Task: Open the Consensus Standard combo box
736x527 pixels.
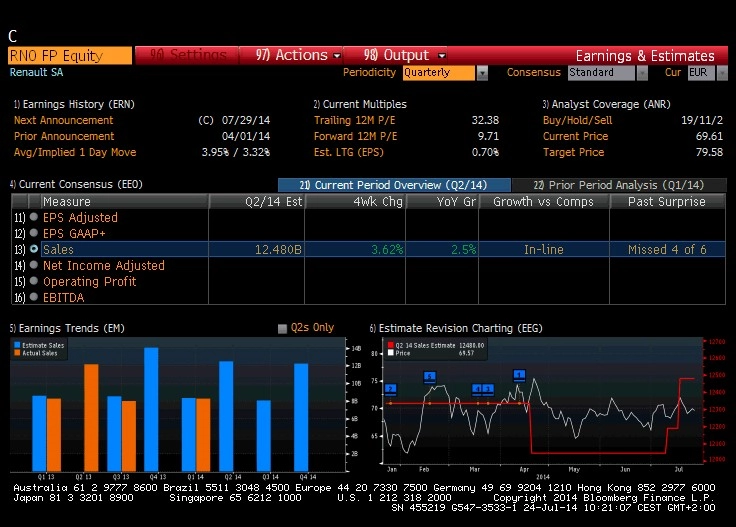Action: pyautogui.click(x=607, y=73)
